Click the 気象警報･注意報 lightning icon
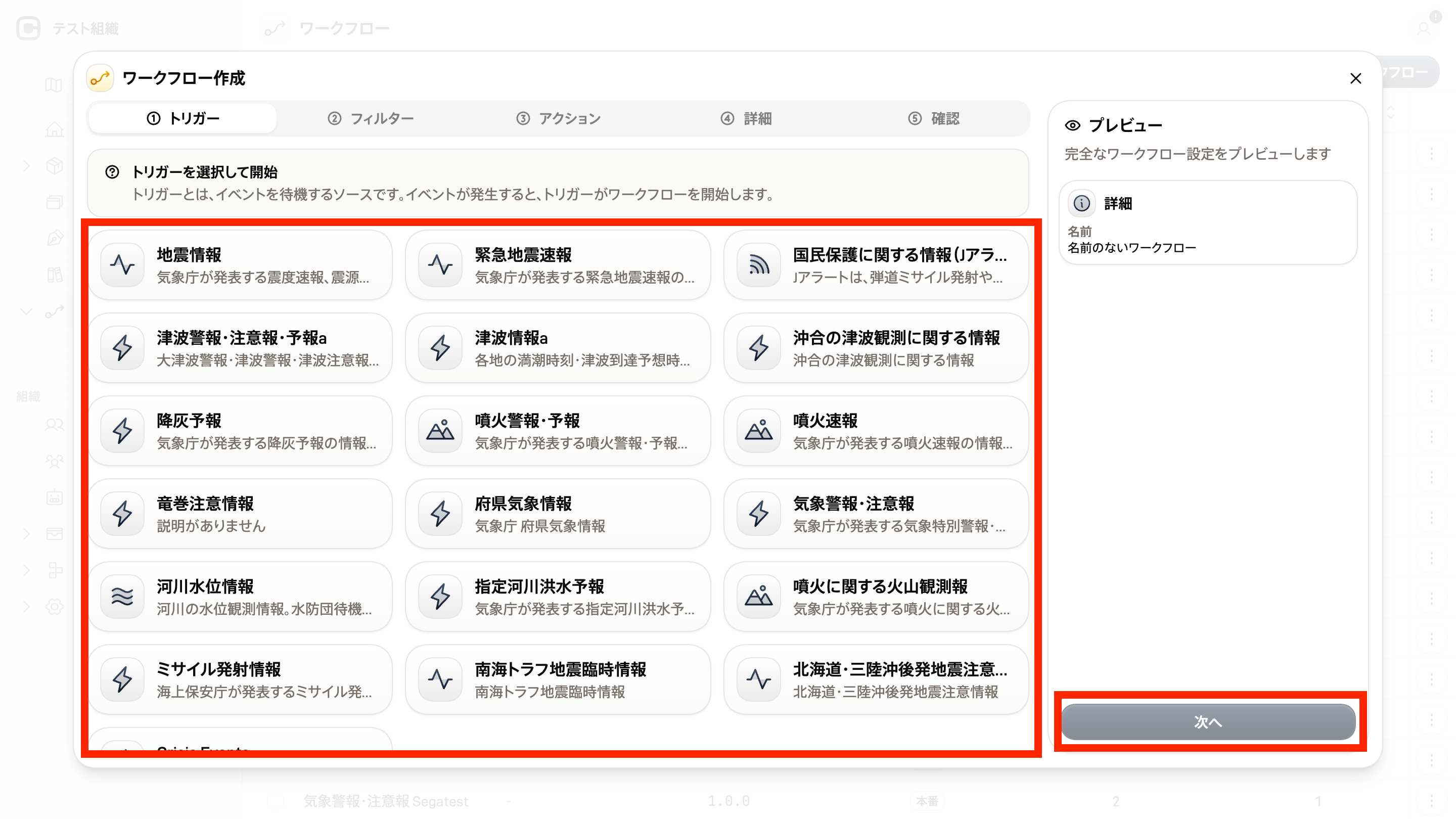Viewport: 1456px width, 819px height. coord(758,514)
